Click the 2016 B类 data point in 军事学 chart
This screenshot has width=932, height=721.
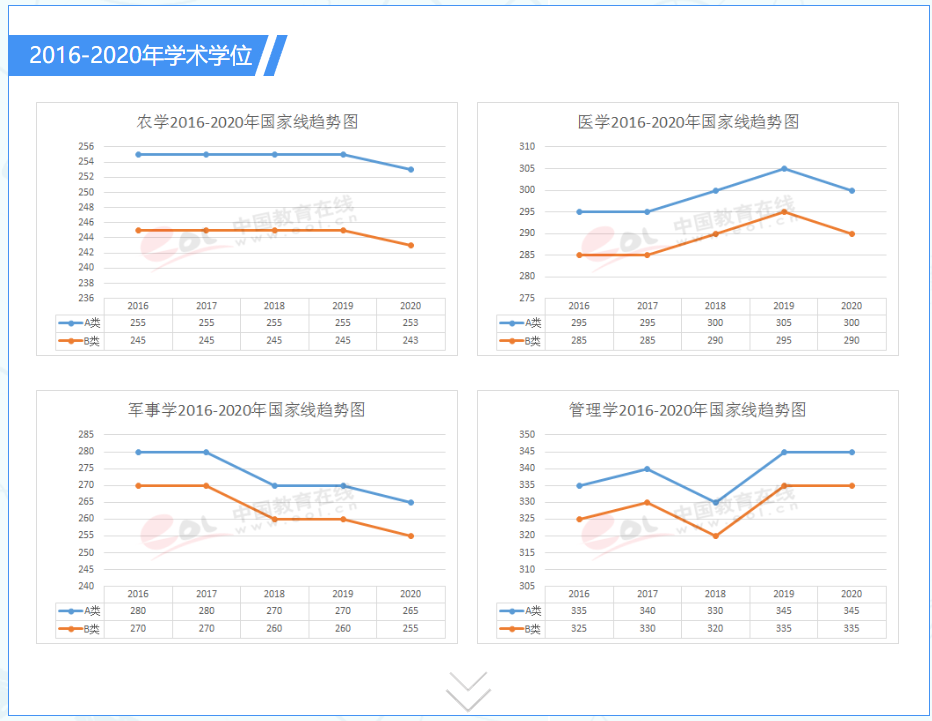coord(138,486)
